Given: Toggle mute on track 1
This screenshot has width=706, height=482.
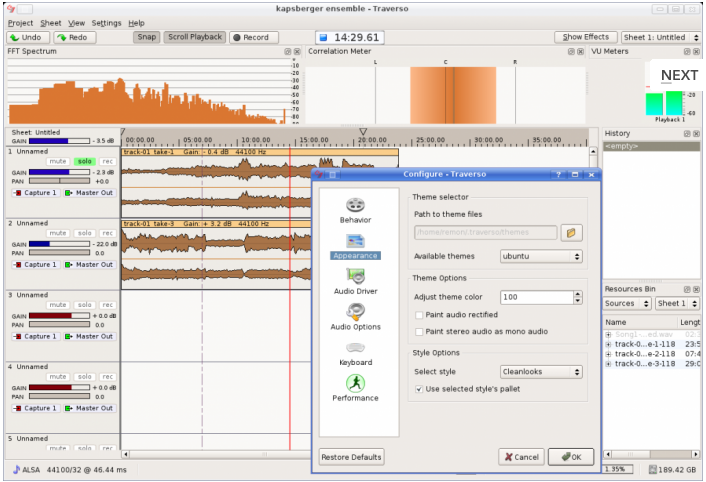Looking at the screenshot, I should coord(58,161).
